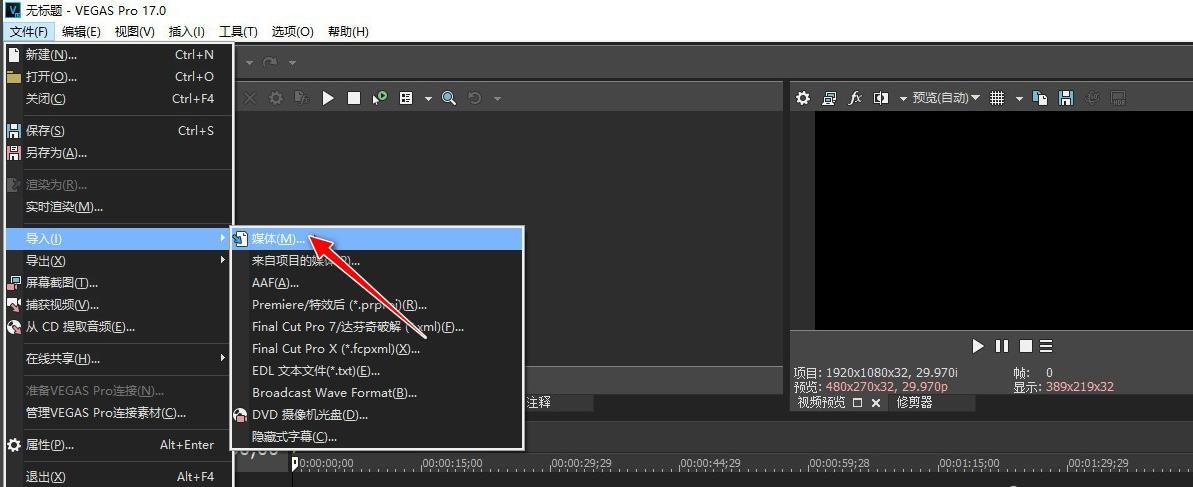Select 从 CD 提取音频(E)... entry
Image resolution: width=1193 pixels, height=487 pixels.
pyautogui.click(x=118, y=327)
